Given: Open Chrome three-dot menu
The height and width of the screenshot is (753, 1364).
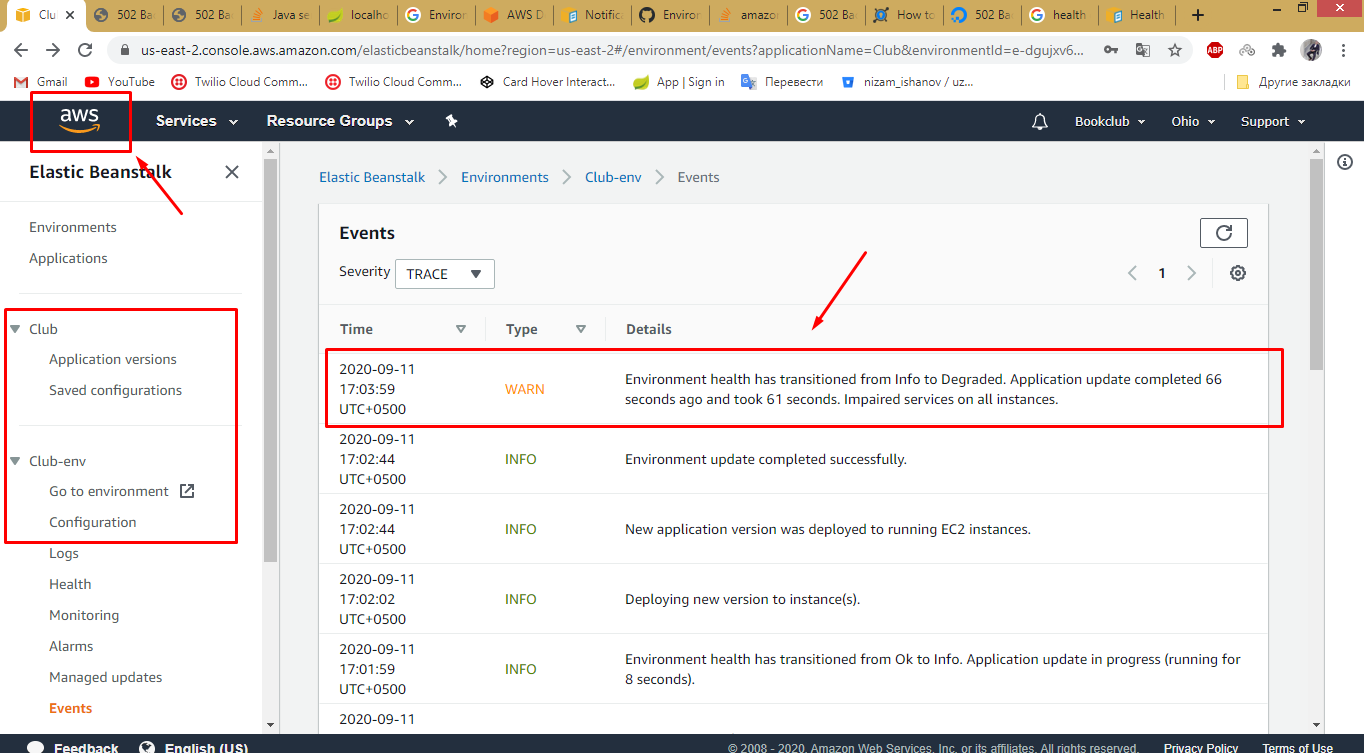Looking at the screenshot, I should [1342, 50].
